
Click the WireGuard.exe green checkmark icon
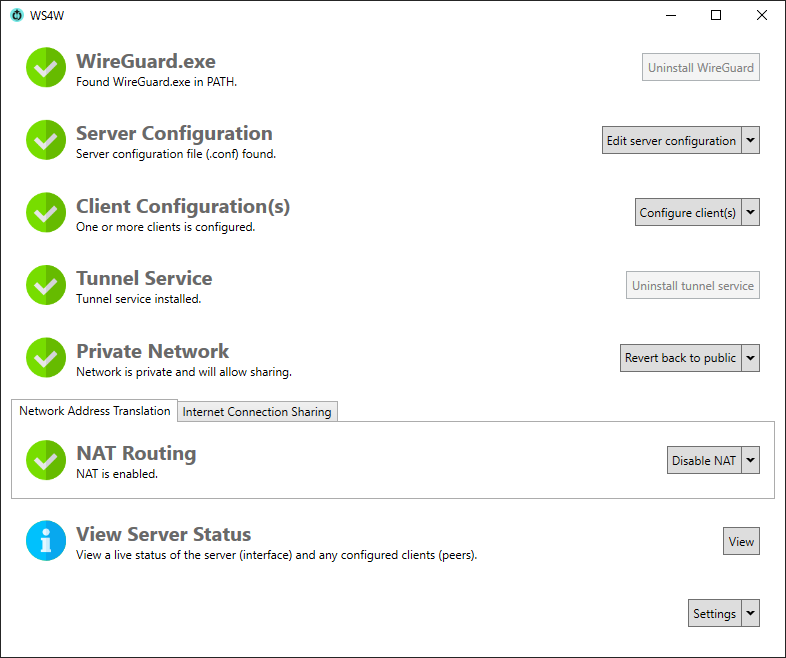tap(45, 68)
